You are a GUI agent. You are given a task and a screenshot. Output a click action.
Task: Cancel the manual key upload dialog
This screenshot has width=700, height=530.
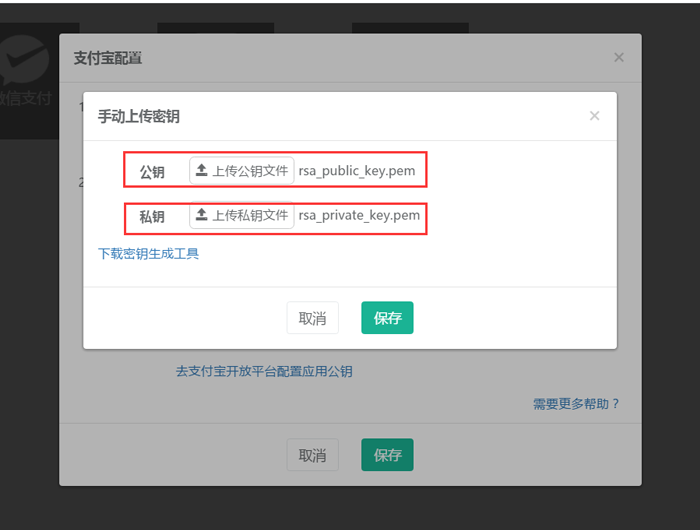pyautogui.click(x=312, y=318)
